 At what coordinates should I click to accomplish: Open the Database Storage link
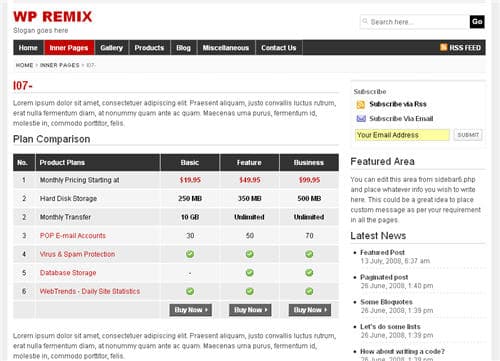(68, 273)
